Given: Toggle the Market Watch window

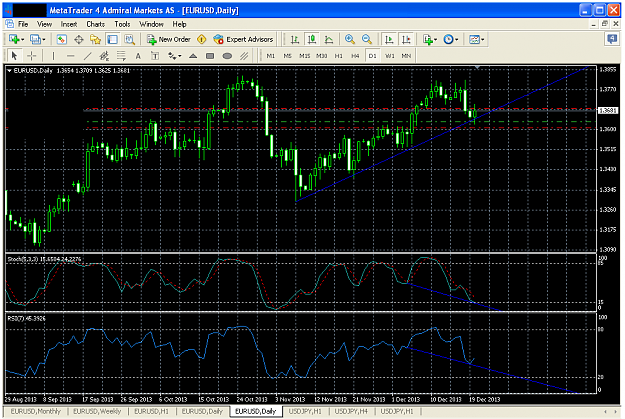Looking at the screenshot, I should pyautogui.click(x=61, y=39).
